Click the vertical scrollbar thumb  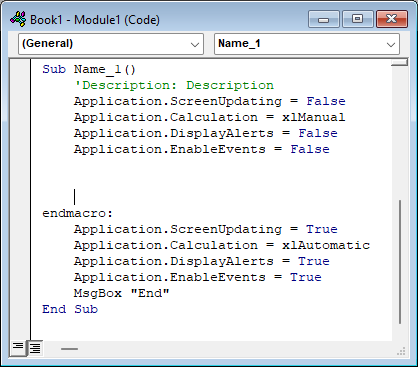pos(400,262)
